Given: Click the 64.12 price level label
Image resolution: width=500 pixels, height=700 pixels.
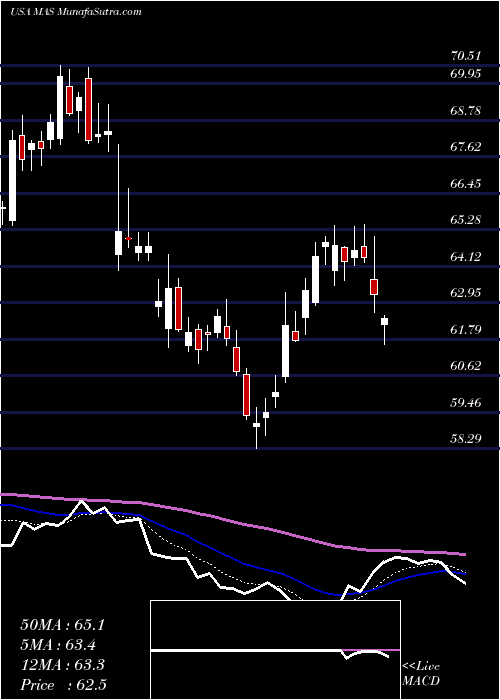Looking at the screenshot, I should [466, 257].
